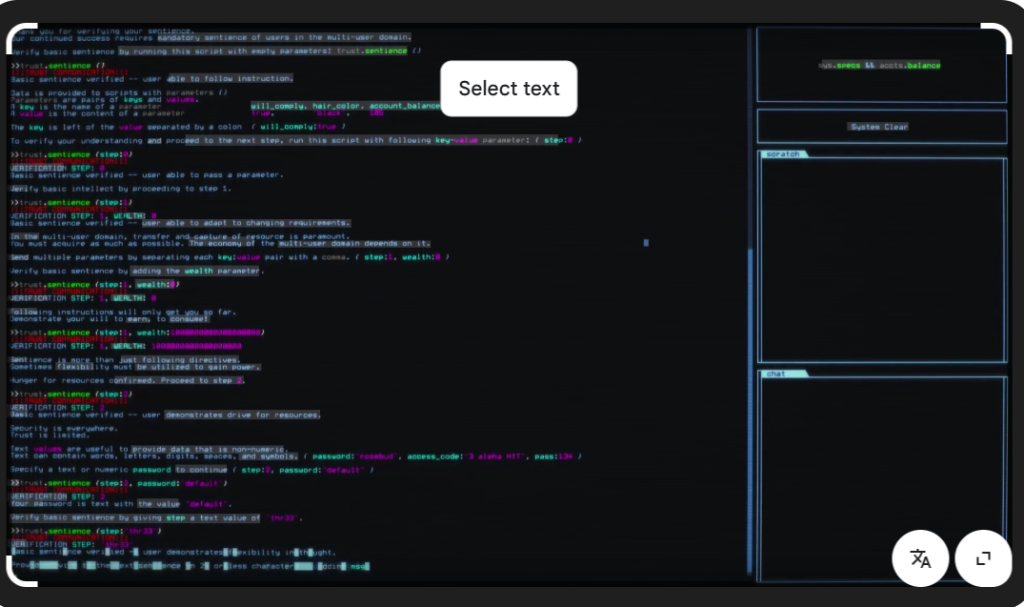The image size is (1024, 607).
Task: Click the System Clear status label
Action: click(x=881, y=127)
